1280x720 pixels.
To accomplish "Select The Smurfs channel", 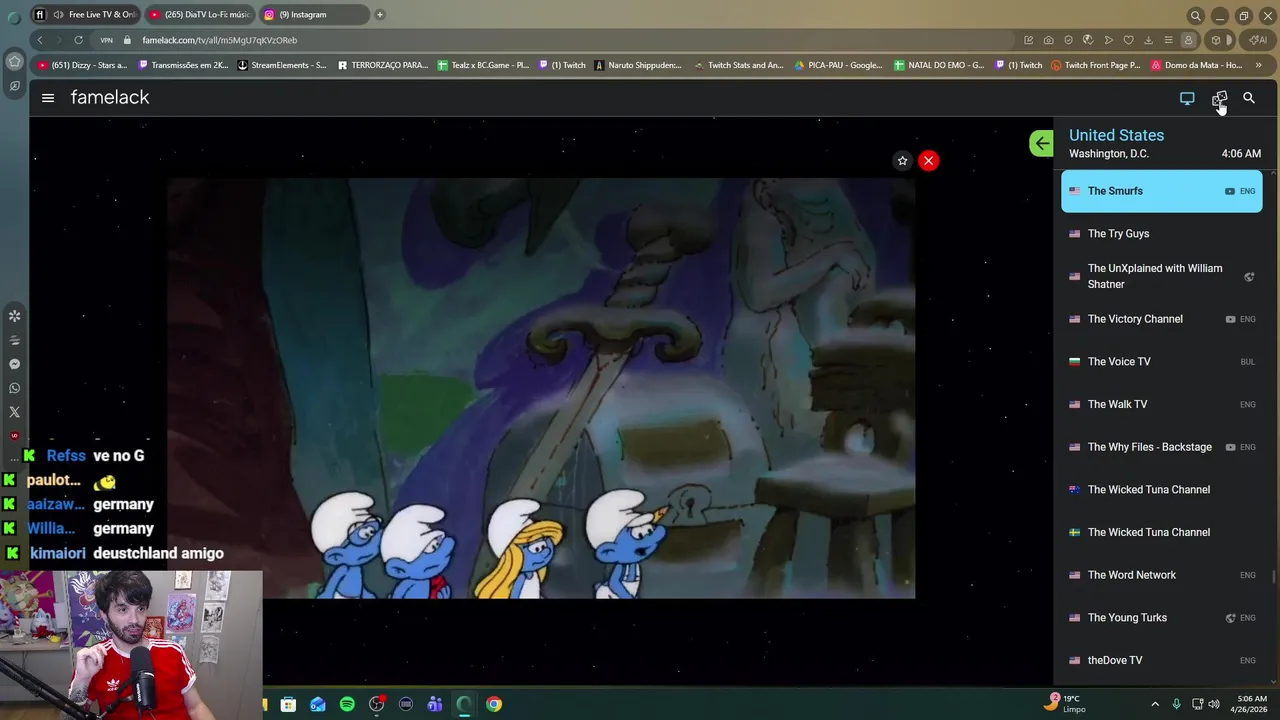I will (1161, 191).
